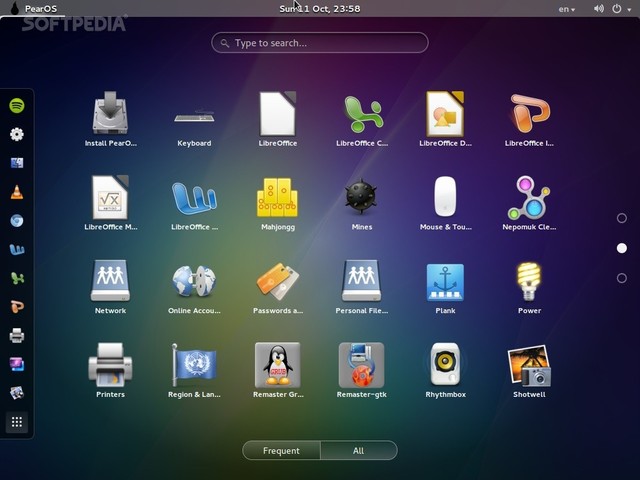Launch Impress from the dock

point(17,307)
